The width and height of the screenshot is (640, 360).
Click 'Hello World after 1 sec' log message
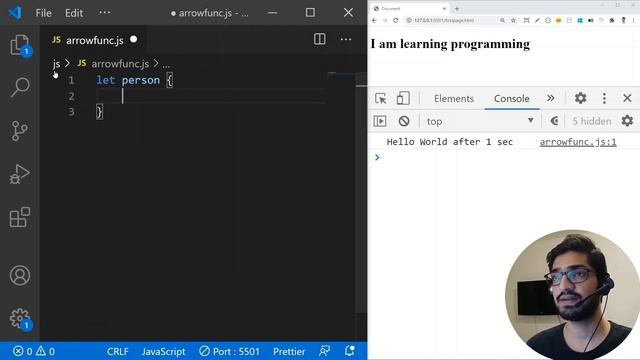[x=449, y=142]
